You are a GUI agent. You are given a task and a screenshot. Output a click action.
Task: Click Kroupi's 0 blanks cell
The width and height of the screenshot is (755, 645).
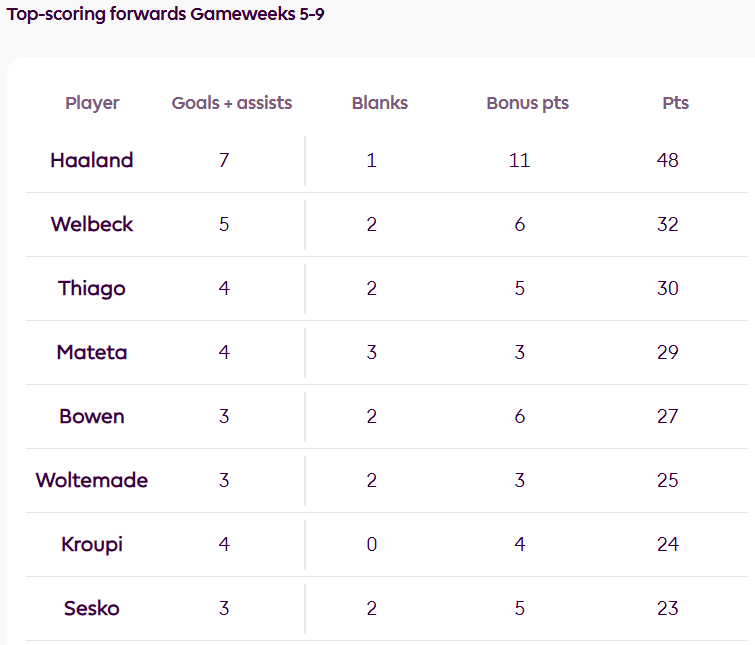click(372, 544)
